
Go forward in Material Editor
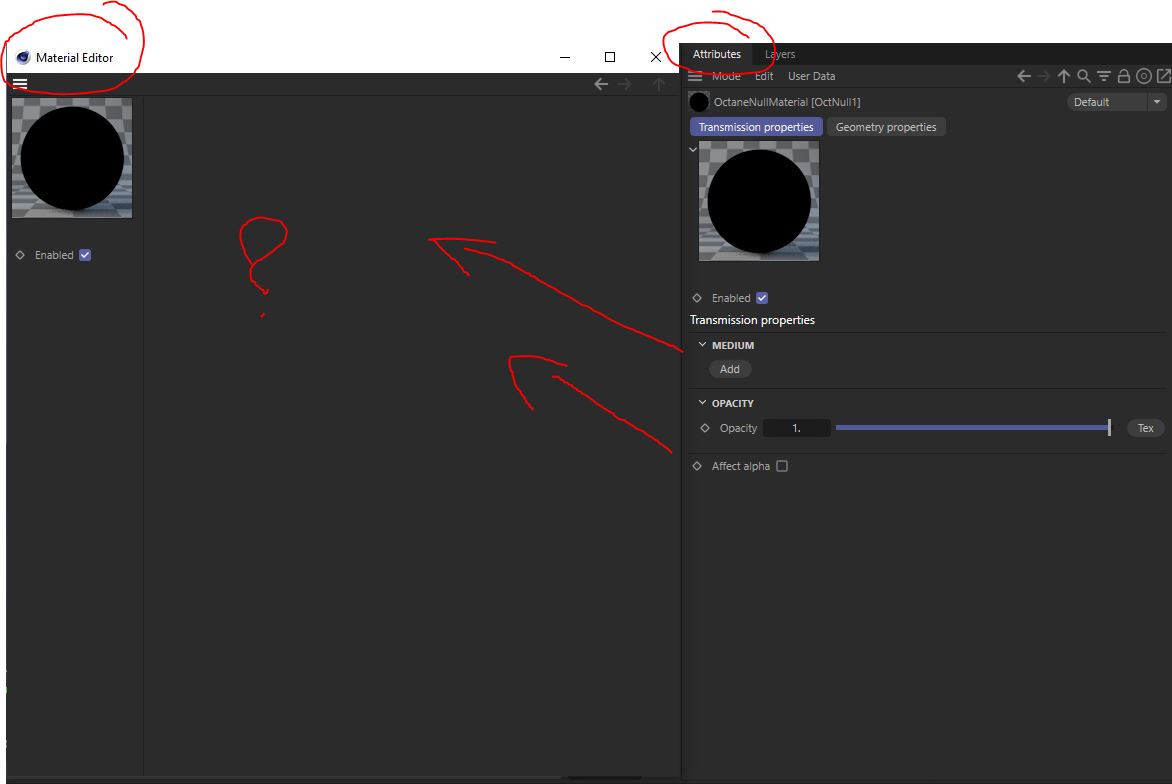pyautogui.click(x=625, y=84)
